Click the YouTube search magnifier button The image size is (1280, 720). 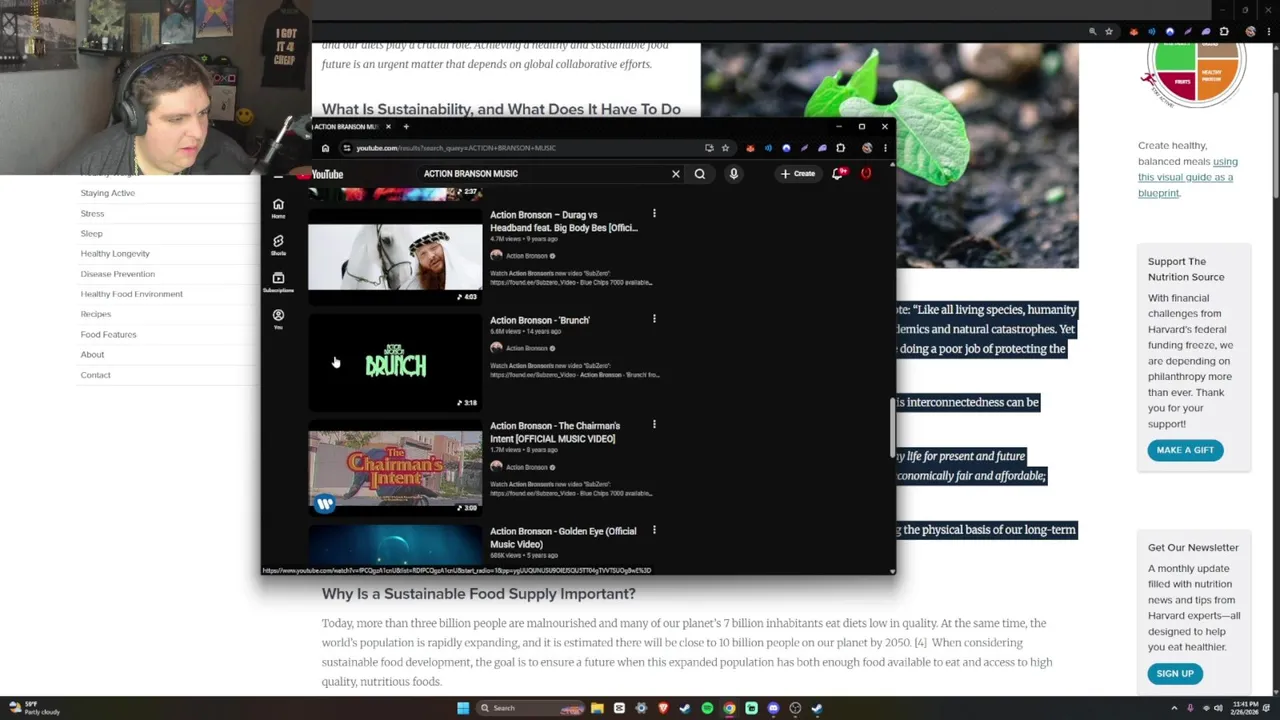tap(700, 174)
